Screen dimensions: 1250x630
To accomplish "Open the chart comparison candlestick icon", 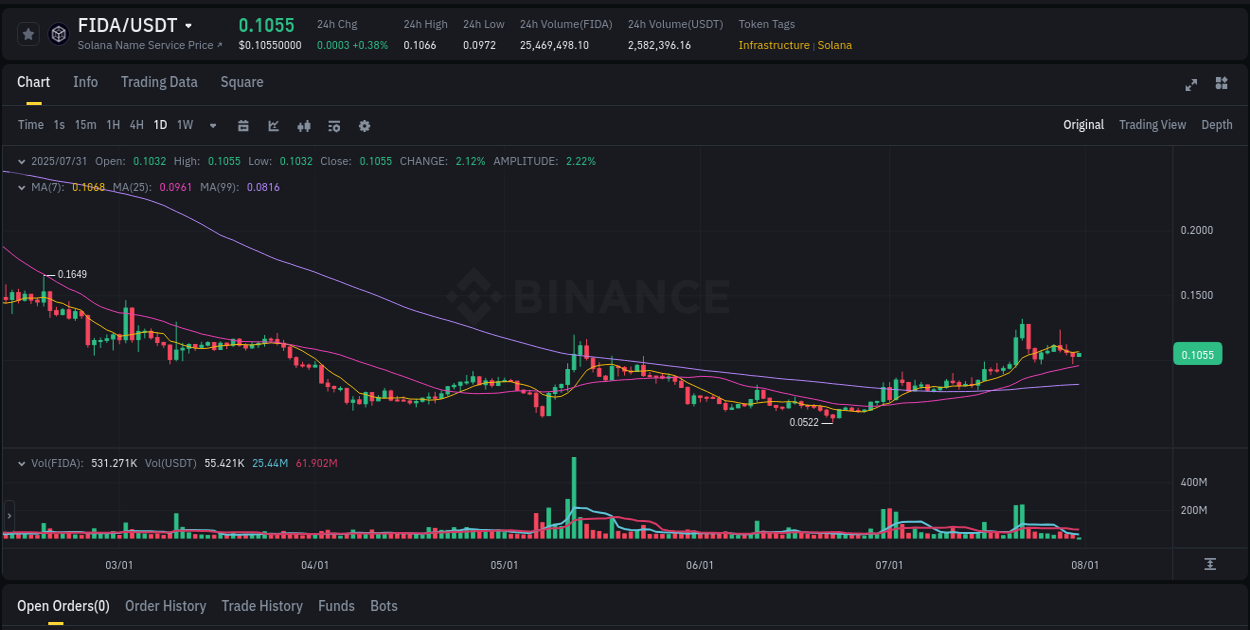I will click(x=303, y=125).
